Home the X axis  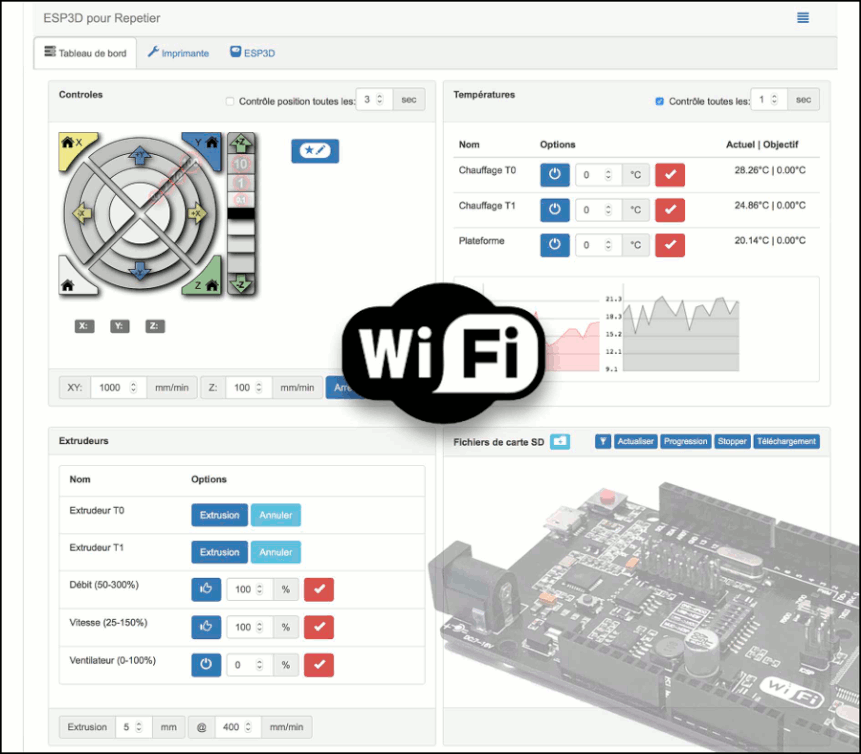tap(74, 146)
